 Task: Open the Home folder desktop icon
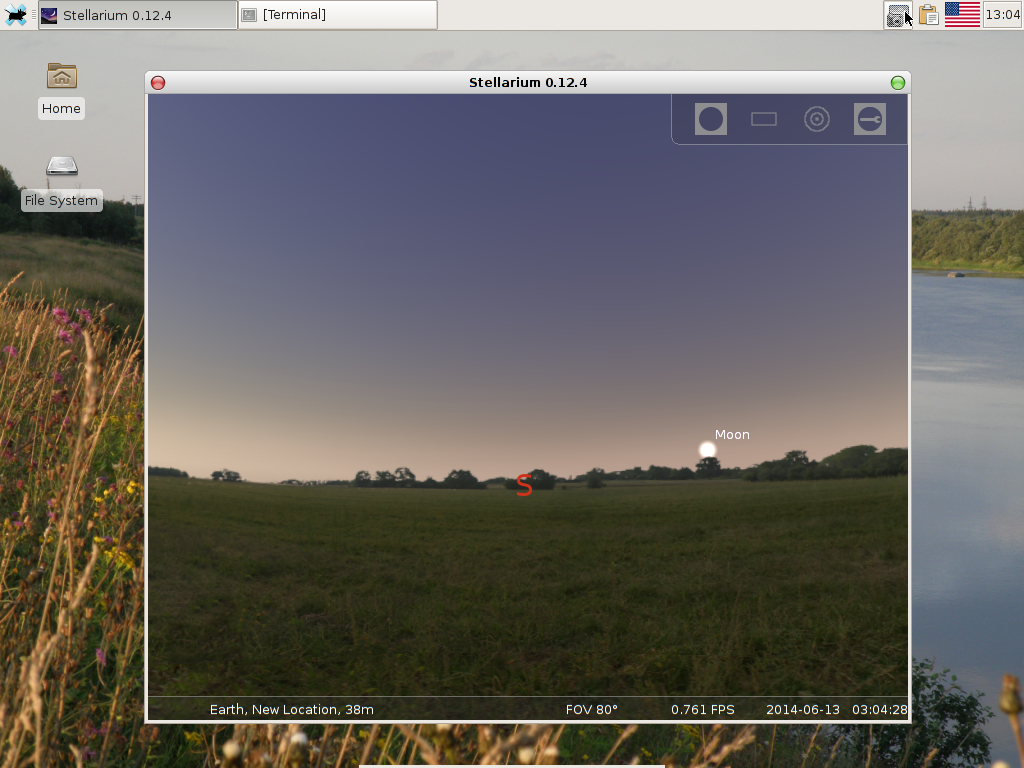[61, 91]
